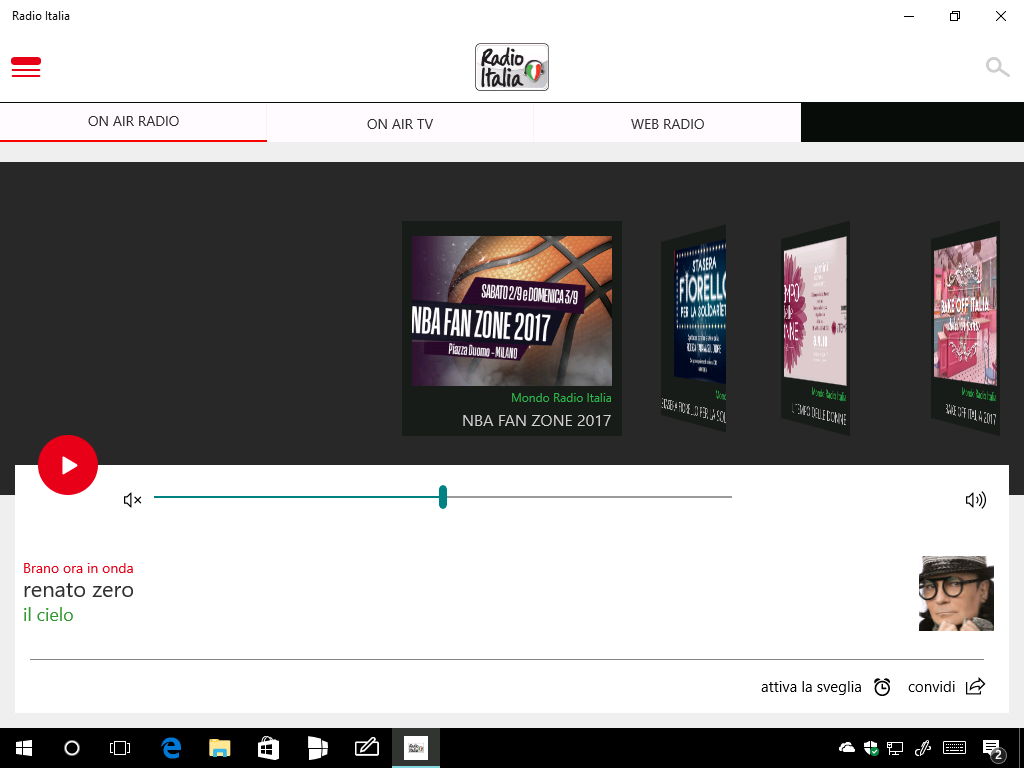Open the pen-and-note taskbar icon
Viewport: 1024px width, 768px height.
pyautogui.click(x=366, y=748)
